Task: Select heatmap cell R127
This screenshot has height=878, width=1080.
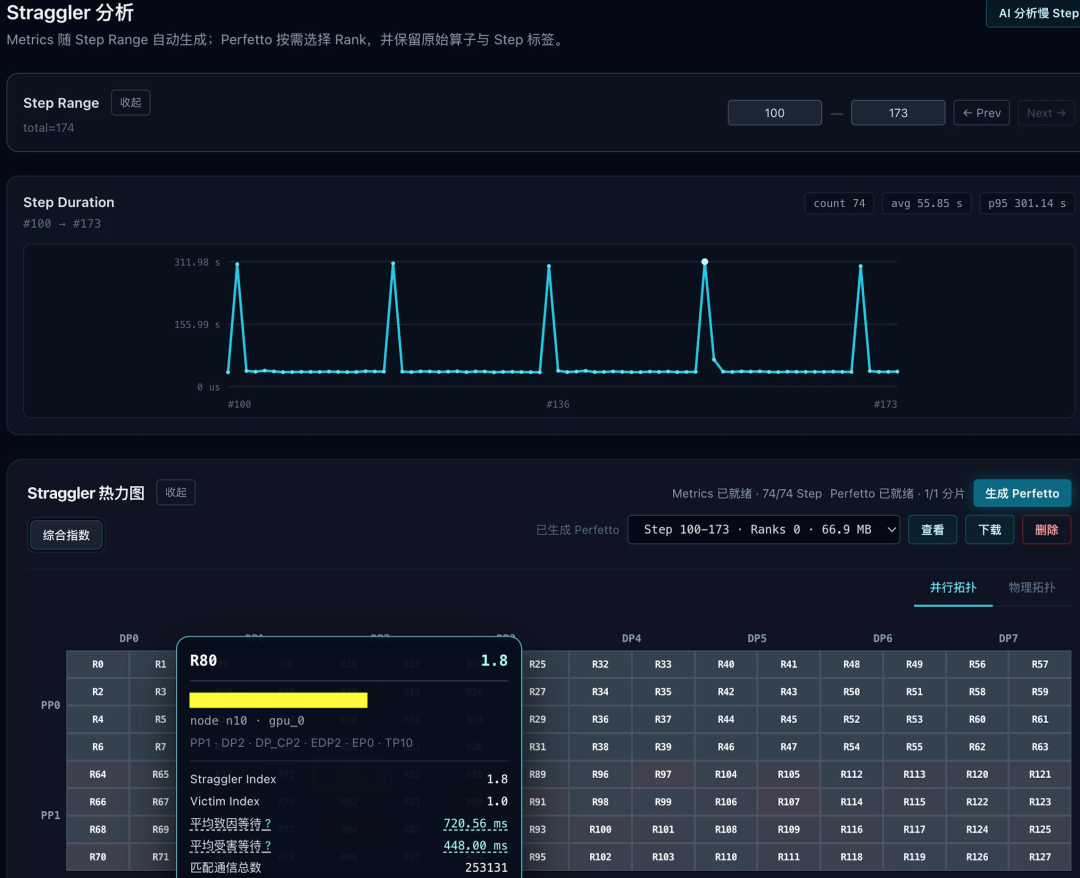Action: 1040,857
